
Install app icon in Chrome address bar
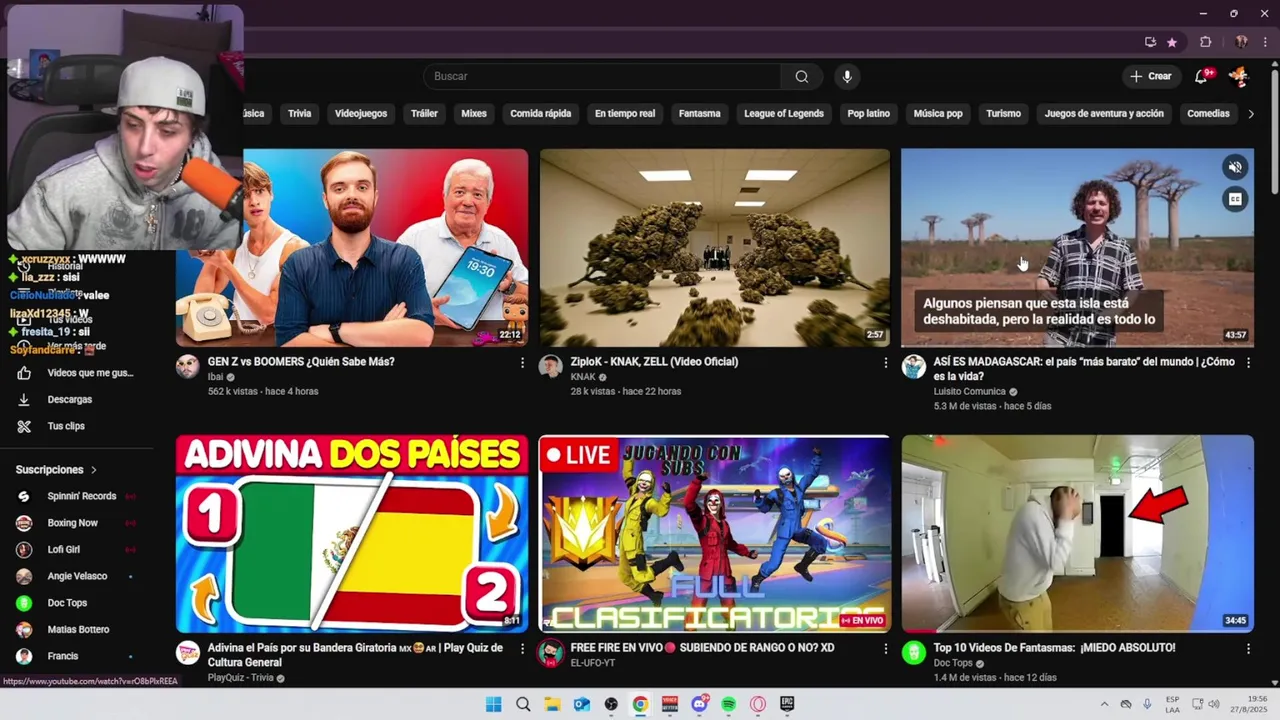1150,42
